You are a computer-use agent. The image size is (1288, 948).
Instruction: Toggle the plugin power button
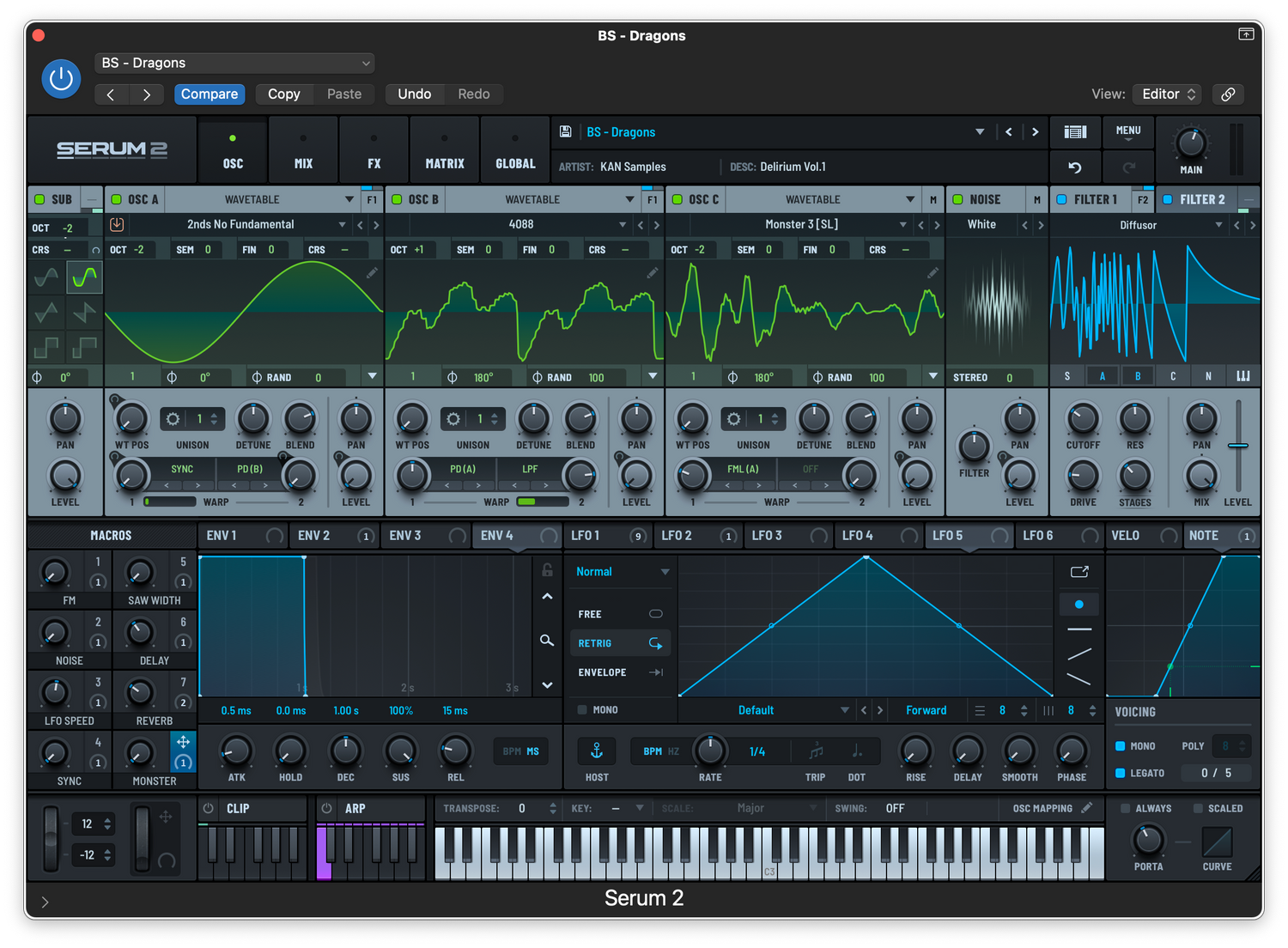(61, 78)
